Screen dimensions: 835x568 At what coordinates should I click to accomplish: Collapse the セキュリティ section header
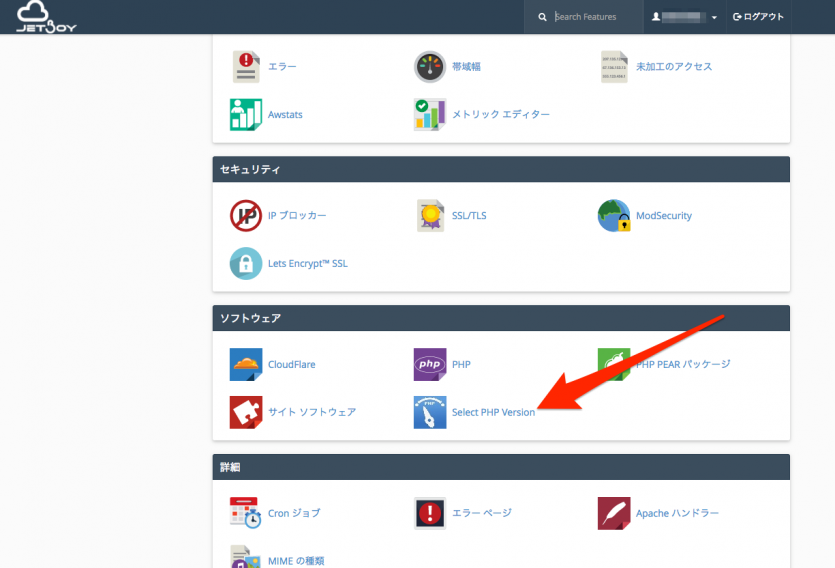tap(501, 170)
